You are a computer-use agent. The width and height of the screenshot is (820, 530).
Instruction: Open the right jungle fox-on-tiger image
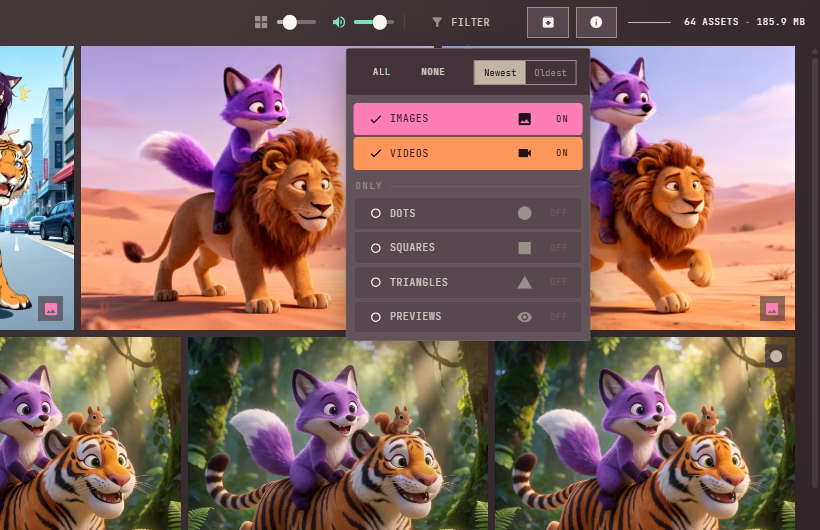[x=645, y=433]
